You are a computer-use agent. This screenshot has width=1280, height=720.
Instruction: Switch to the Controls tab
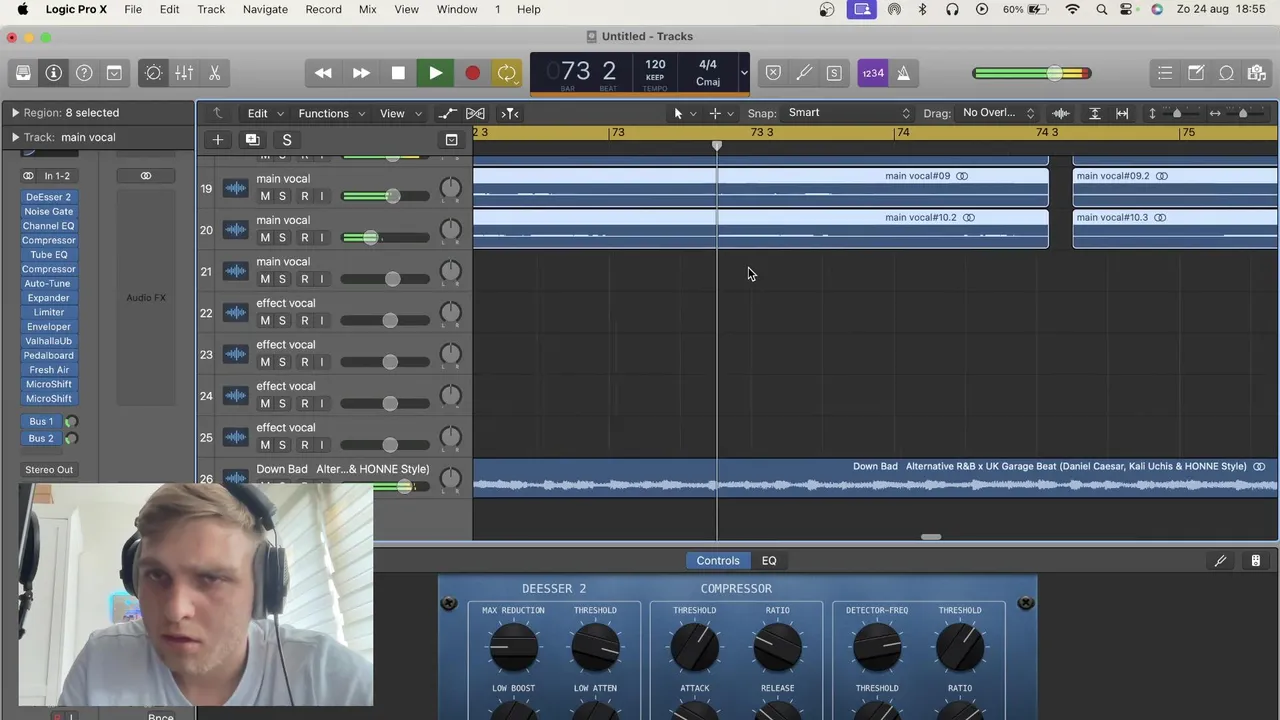pos(718,561)
